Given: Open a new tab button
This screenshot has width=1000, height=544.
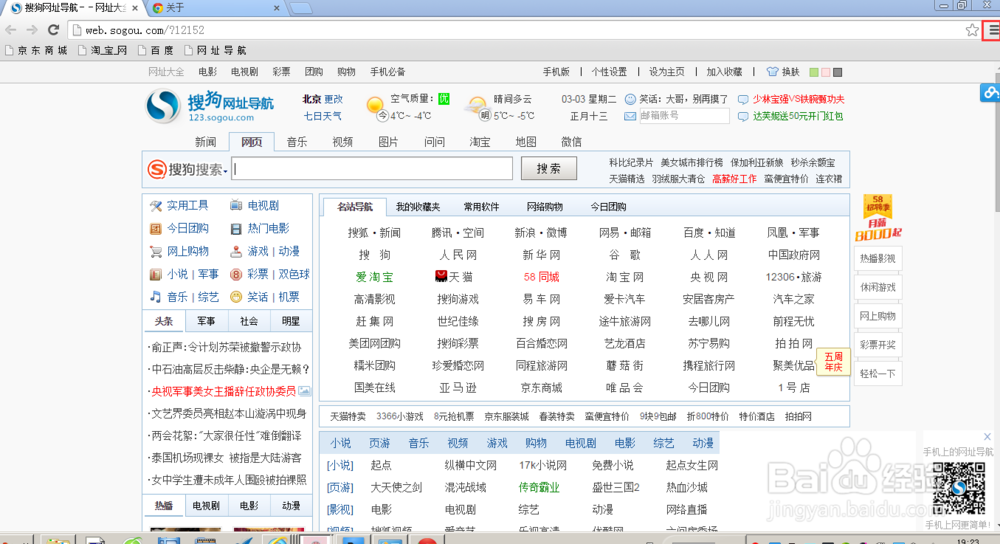Looking at the screenshot, I should coord(300,8).
